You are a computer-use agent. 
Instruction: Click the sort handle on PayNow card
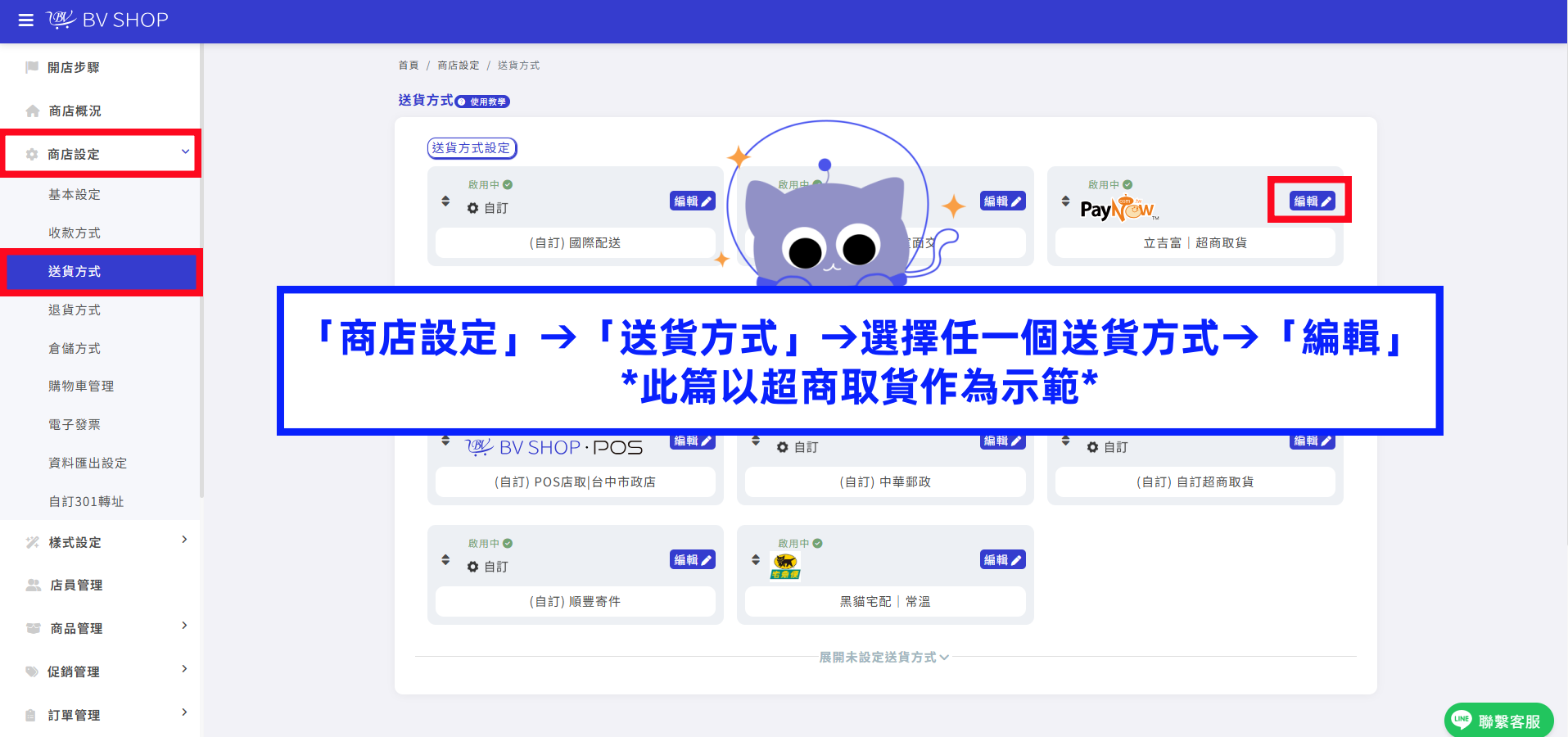pos(1065,201)
